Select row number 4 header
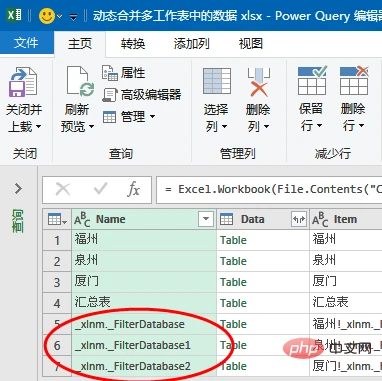Viewport: 382px width, 381px height. [x=57, y=303]
